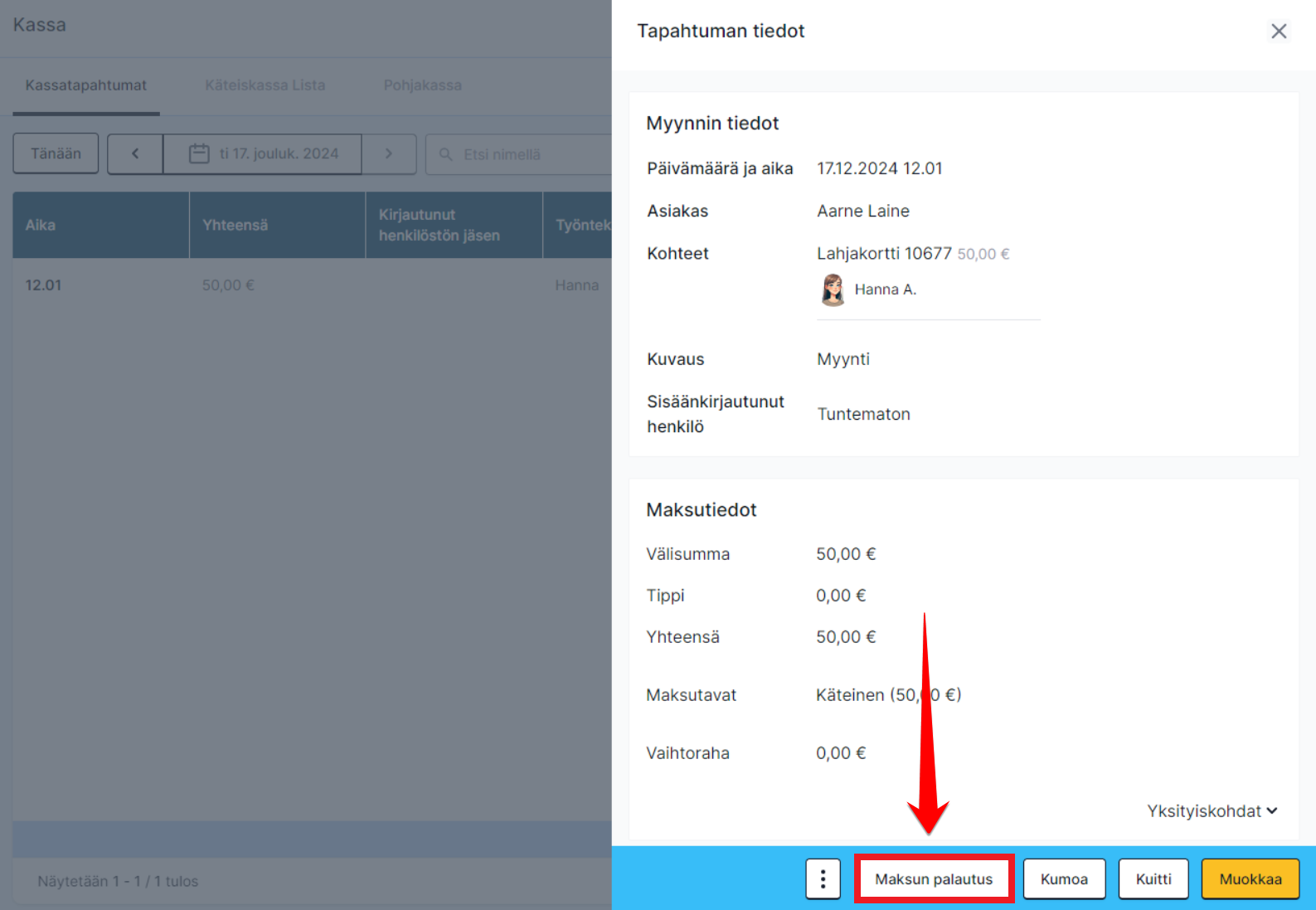This screenshot has height=910, width=1316.
Task: Click the Kumoa button
Action: (x=1064, y=878)
